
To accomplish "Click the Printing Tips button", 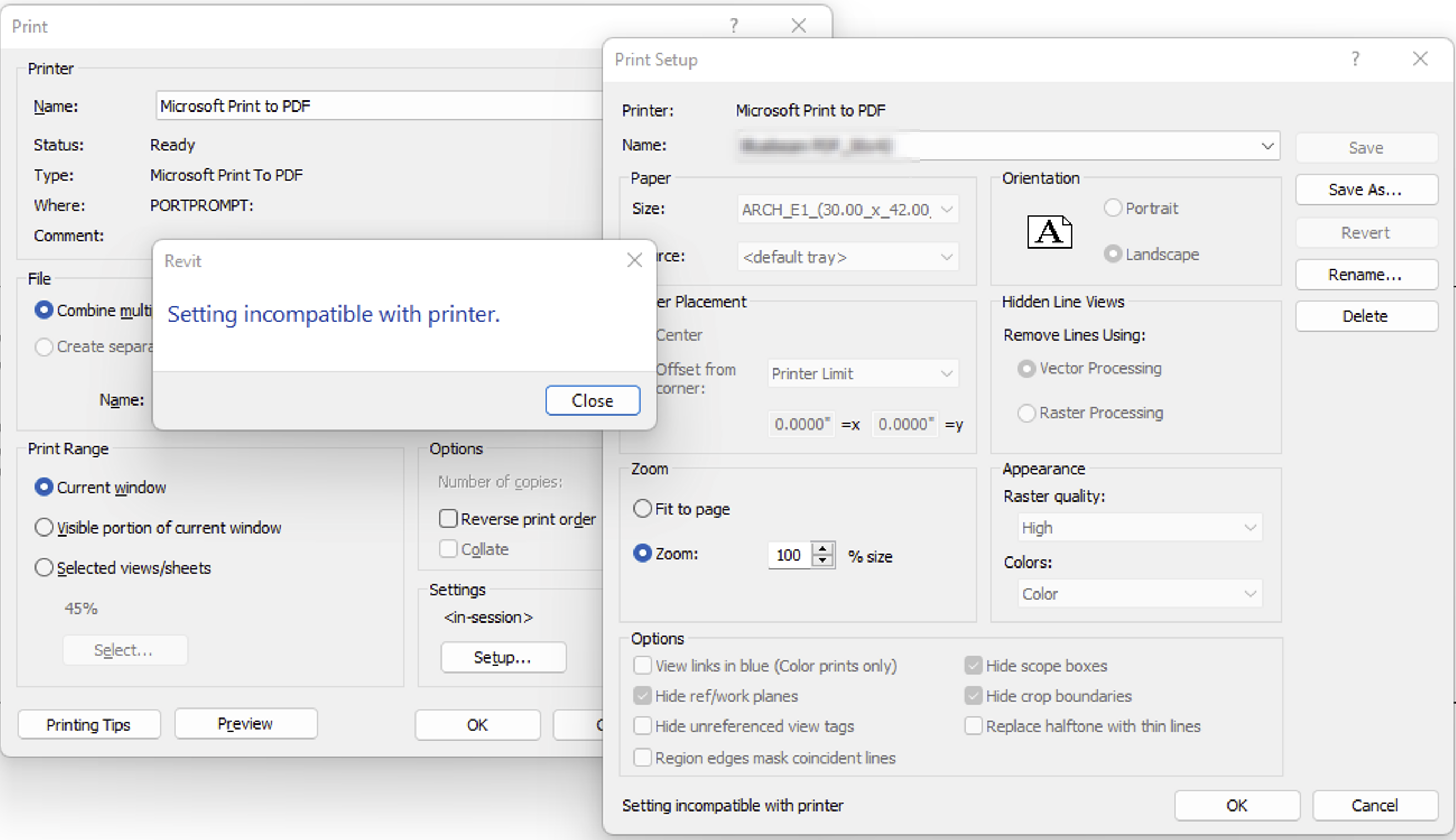I will tap(89, 725).
